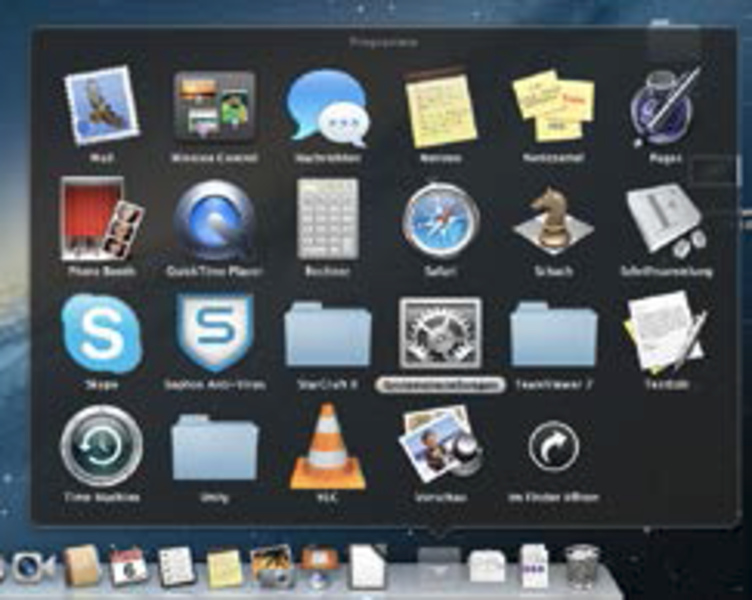Open QuickTime Player
752x600 pixels.
point(214,220)
